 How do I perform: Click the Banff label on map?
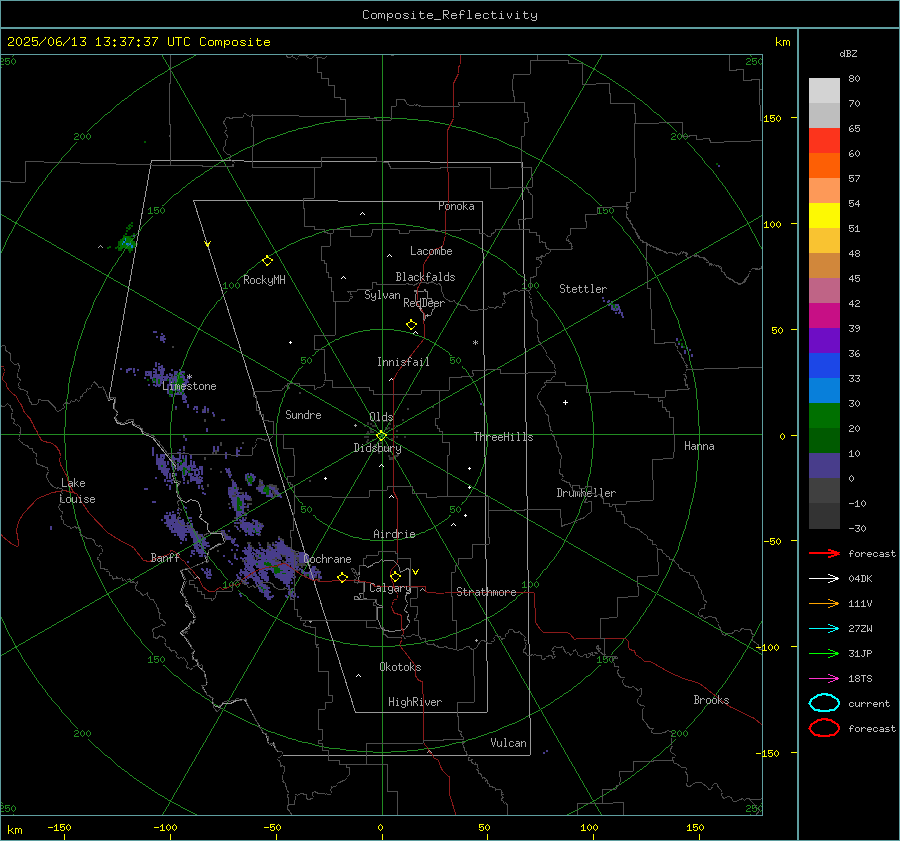point(165,557)
